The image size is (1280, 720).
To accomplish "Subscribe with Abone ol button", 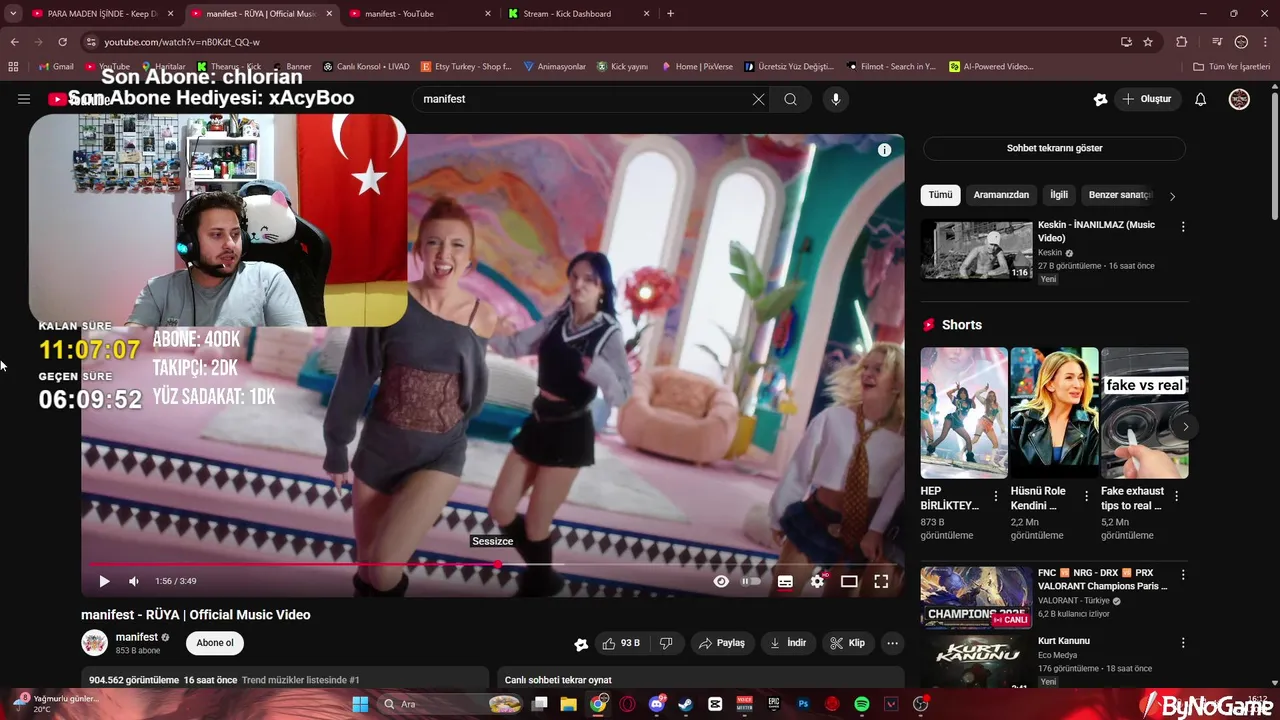I will [215, 643].
